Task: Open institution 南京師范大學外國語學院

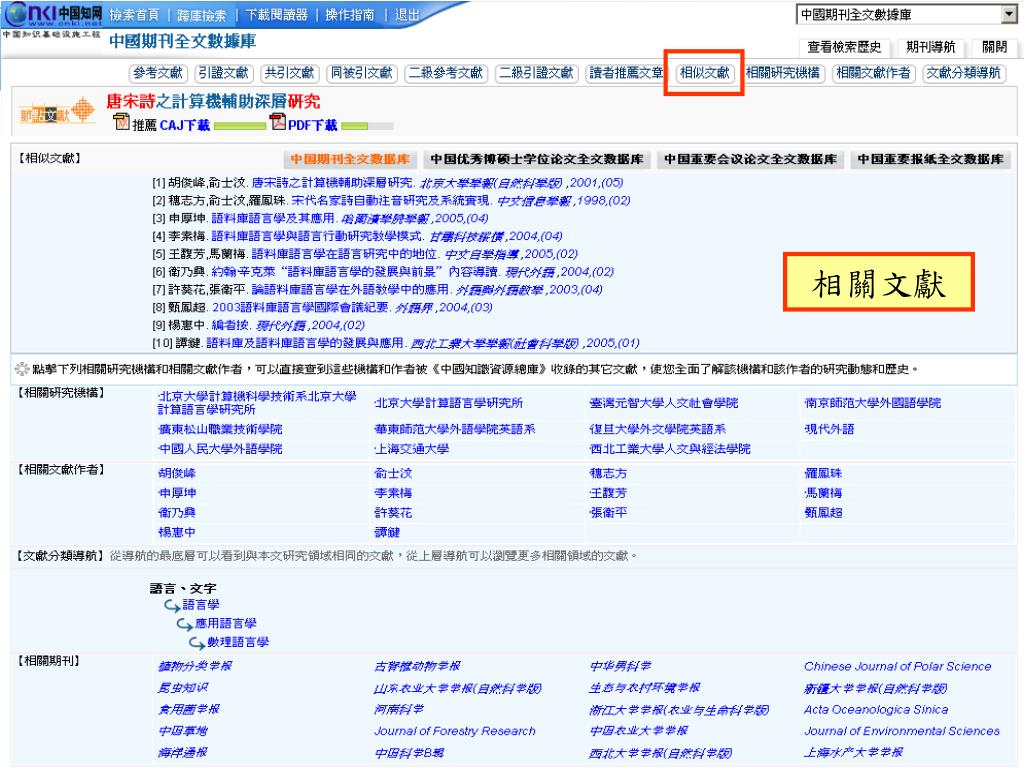Action: pos(872,403)
